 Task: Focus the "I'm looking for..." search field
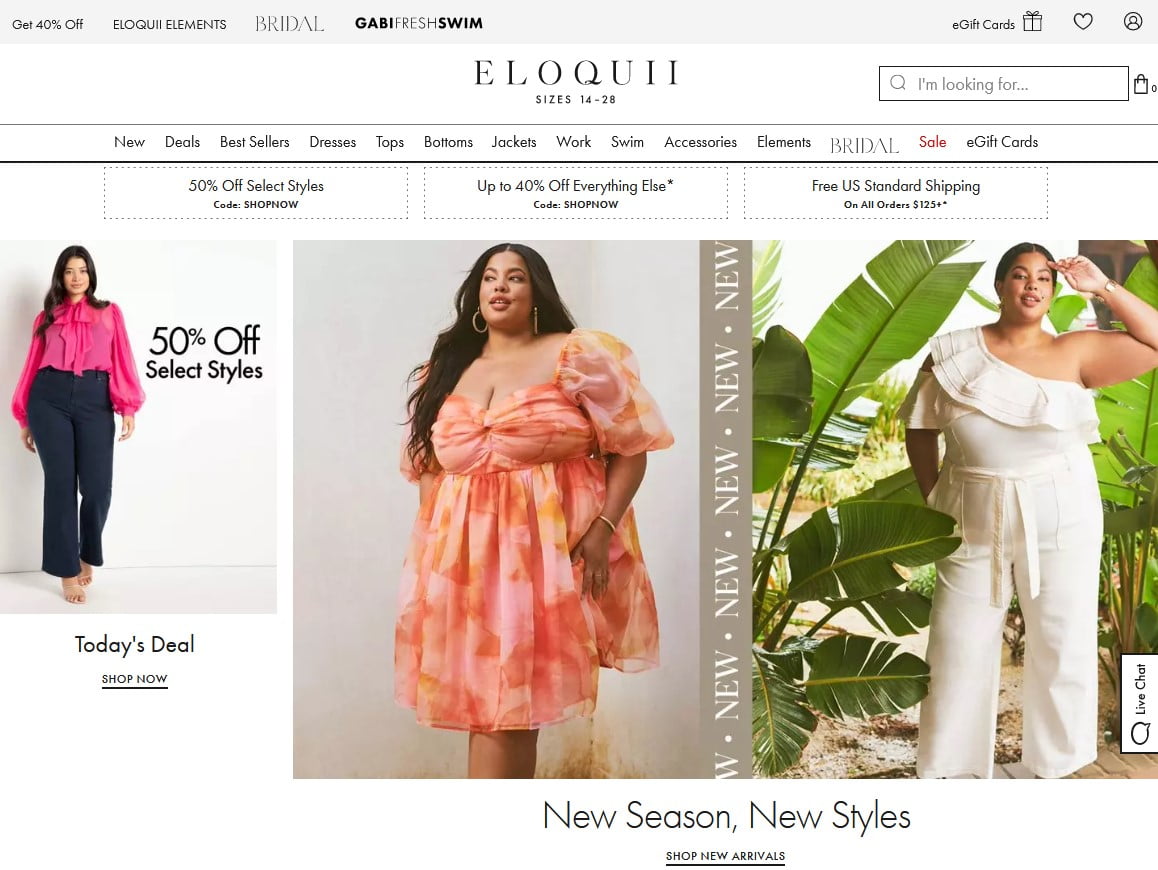coord(1004,83)
